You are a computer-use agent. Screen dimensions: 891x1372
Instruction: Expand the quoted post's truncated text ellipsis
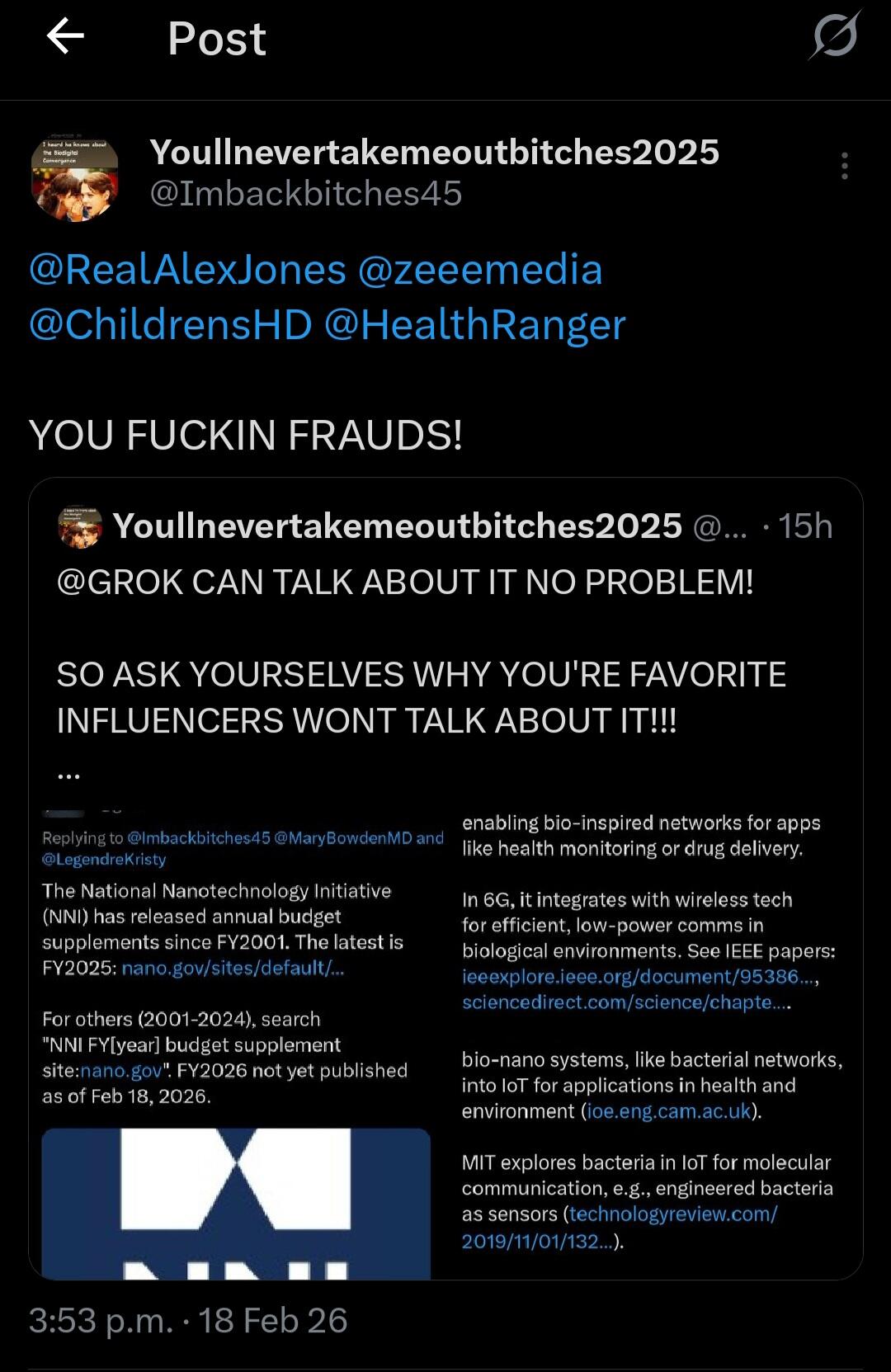pyautogui.click(x=69, y=775)
